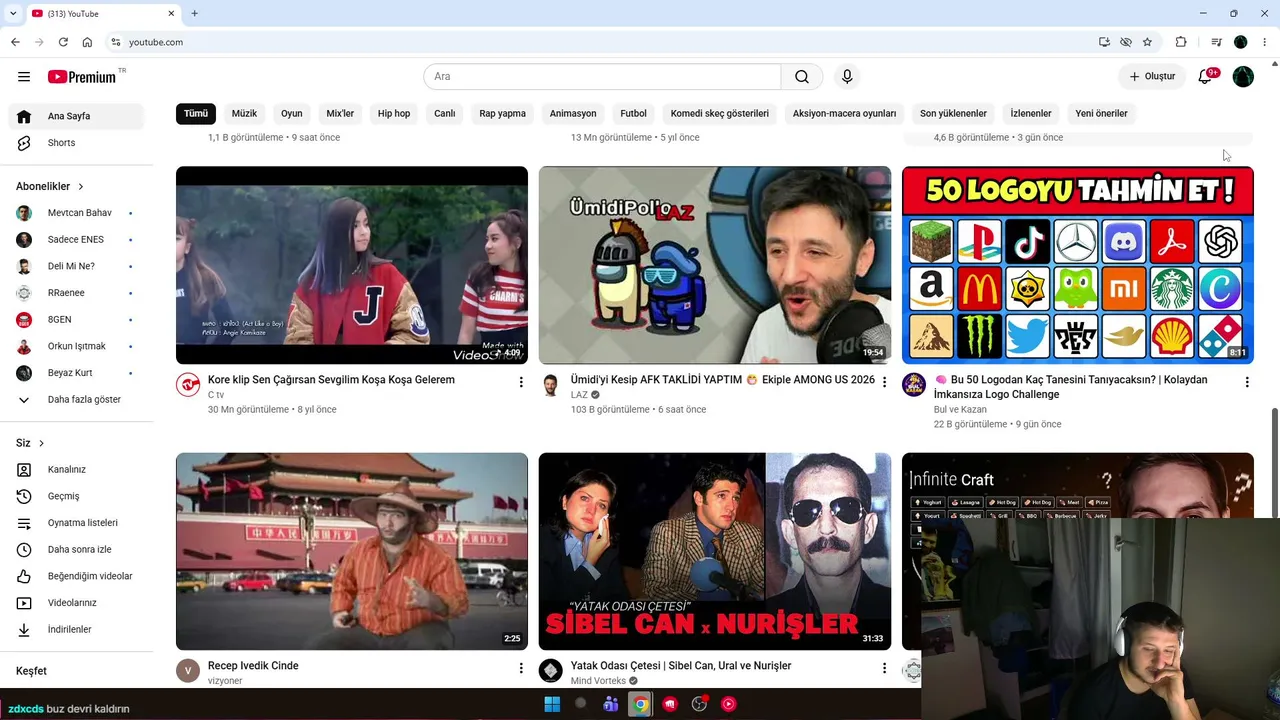Play the Recep Ivedik Cinde thumbnail
Screen dimensions: 1280x720
tap(352, 551)
